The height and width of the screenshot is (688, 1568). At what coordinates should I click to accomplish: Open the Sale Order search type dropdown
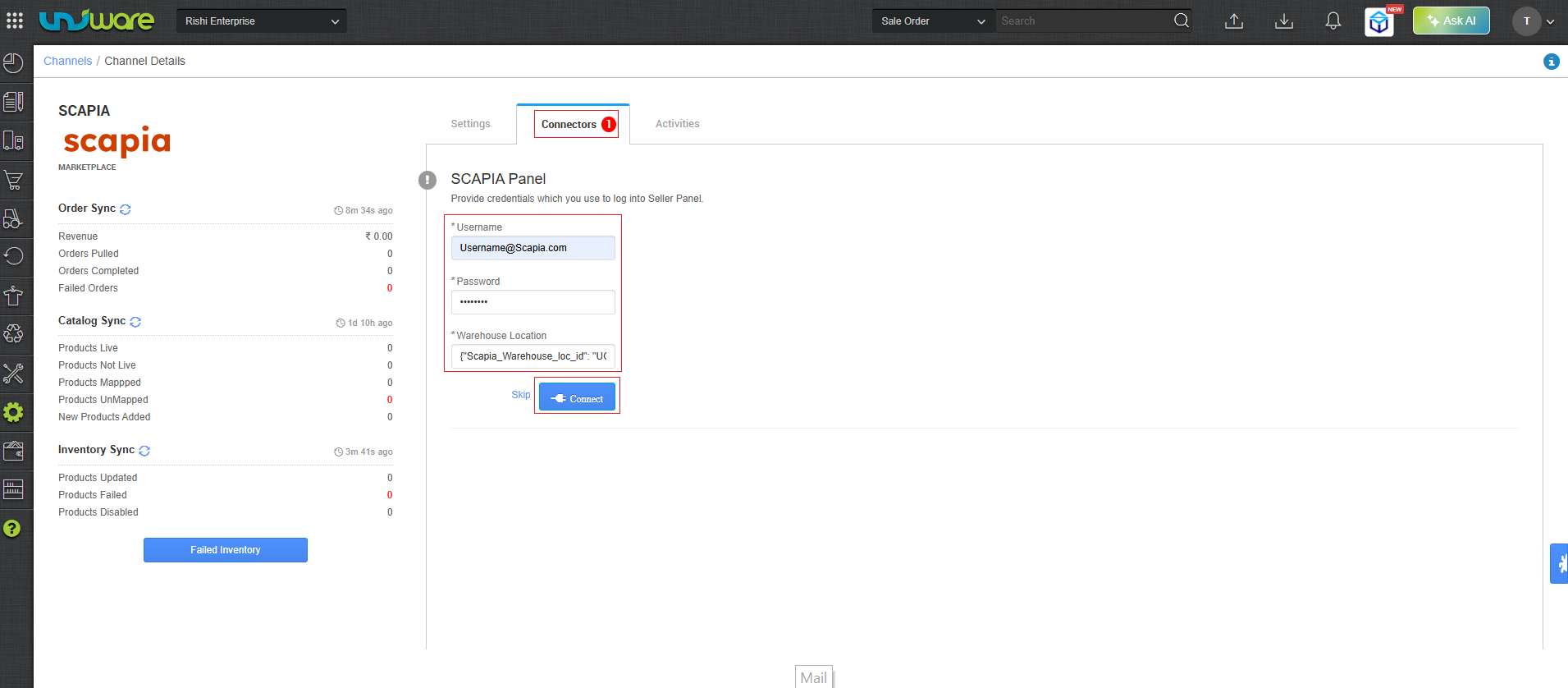(933, 21)
